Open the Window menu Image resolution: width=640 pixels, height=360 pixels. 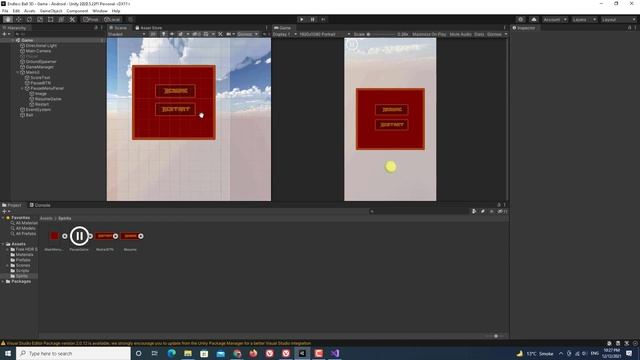click(100, 11)
